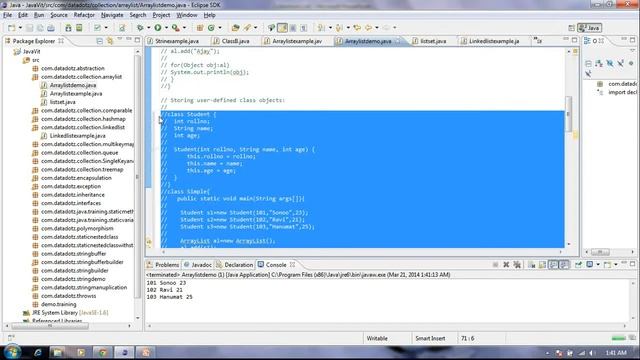The height and width of the screenshot is (360, 640).
Task: Toggle Show Console on Standard Out
Action: (553, 264)
